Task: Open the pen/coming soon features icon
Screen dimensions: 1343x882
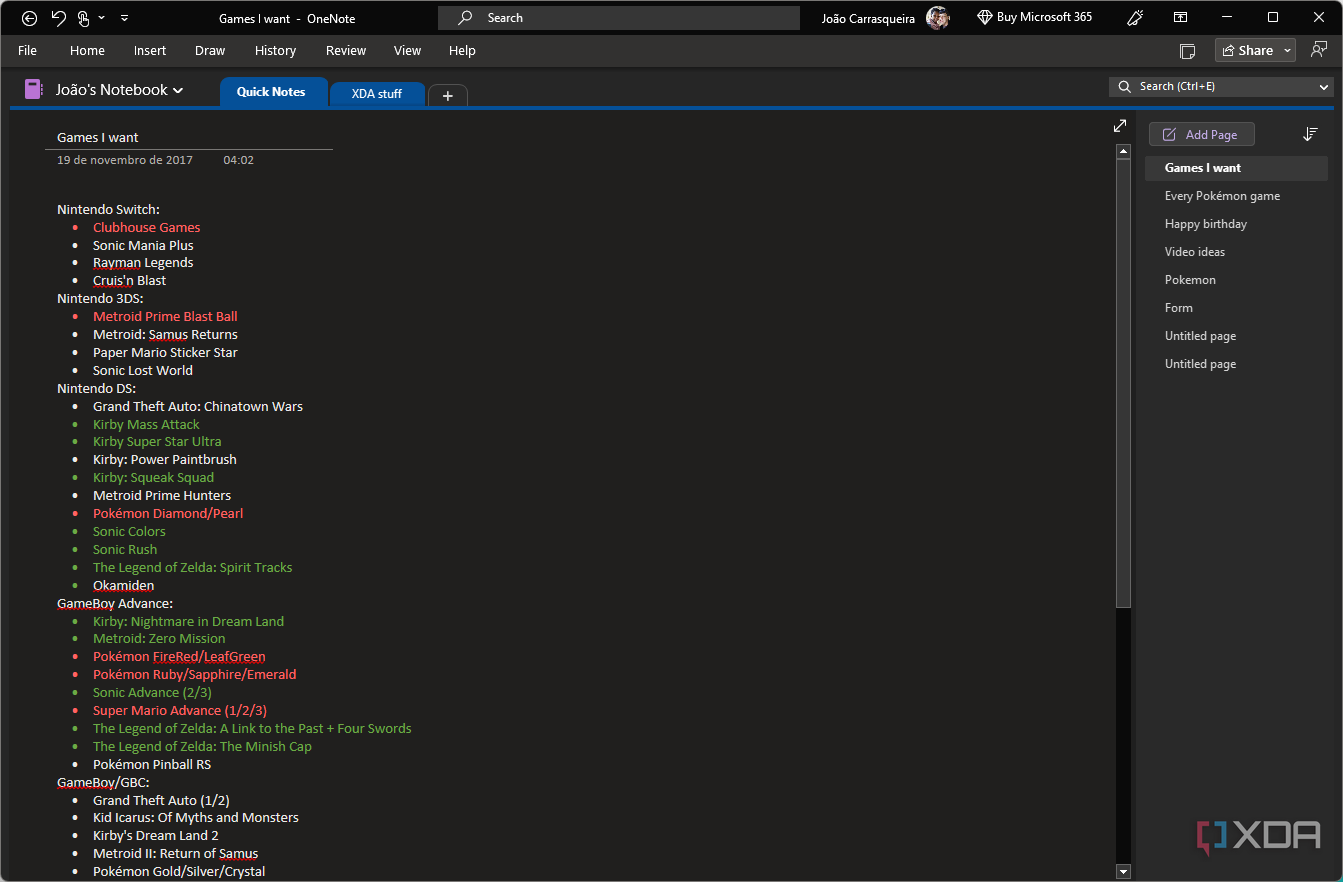Action: (x=1135, y=18)
